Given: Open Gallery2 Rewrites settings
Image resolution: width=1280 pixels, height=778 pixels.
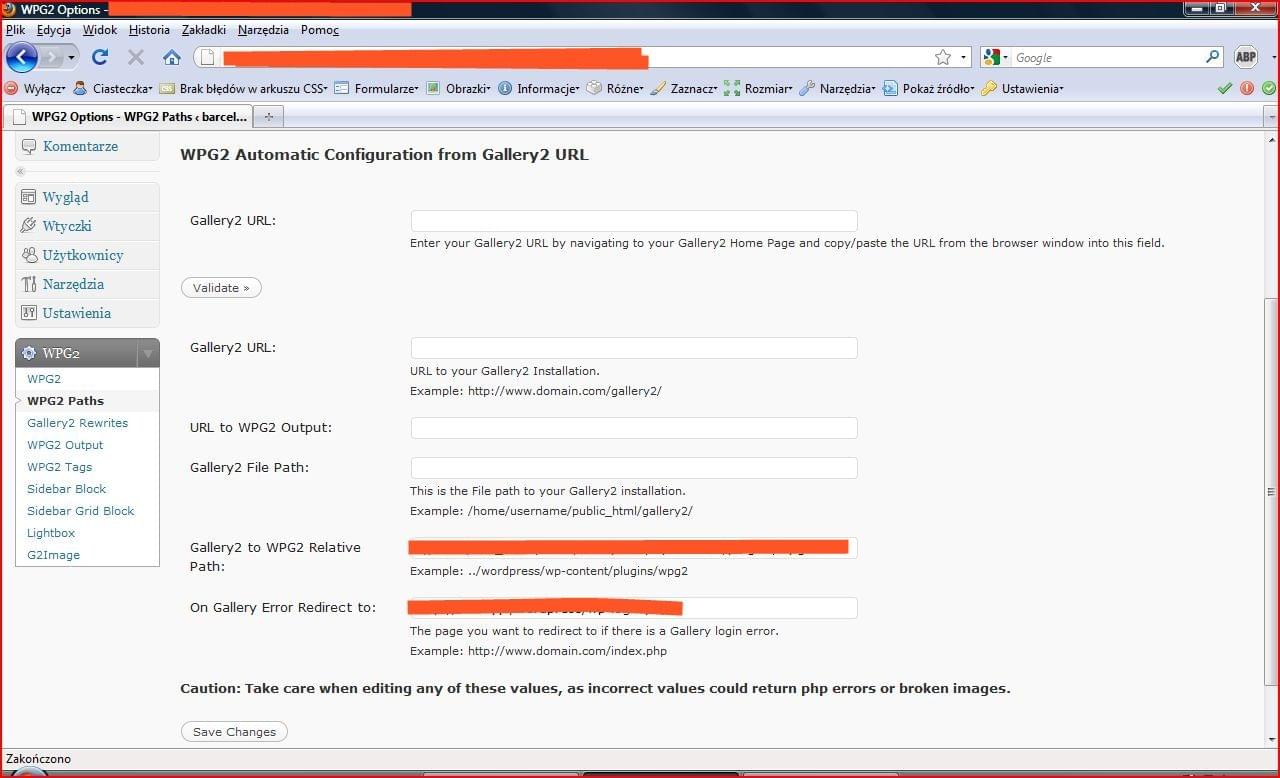Looking at the screenshot, I should [77, 423].
